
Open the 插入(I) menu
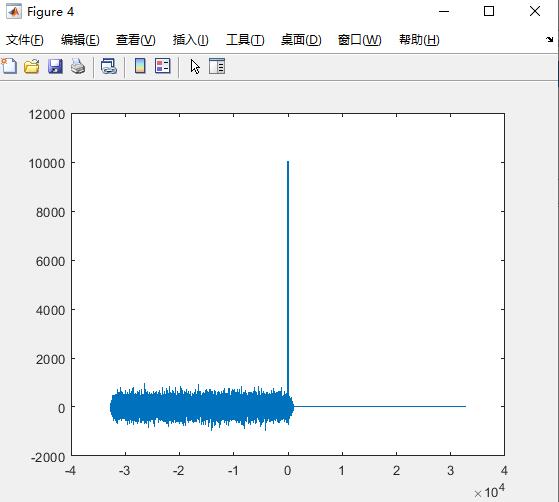click(x=190, y=40)
